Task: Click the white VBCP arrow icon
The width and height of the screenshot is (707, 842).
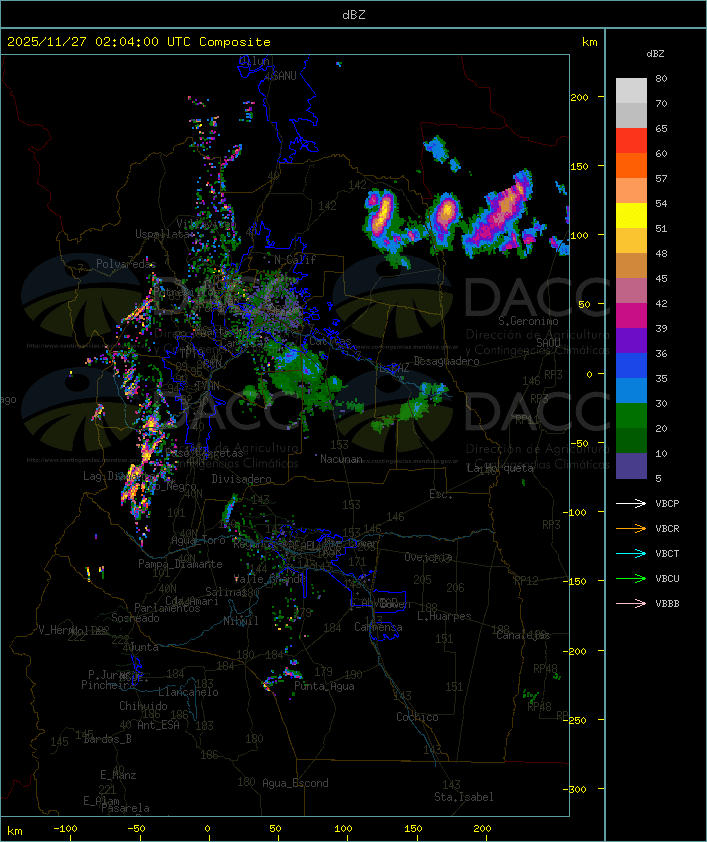Action: [x=631, y=503]
